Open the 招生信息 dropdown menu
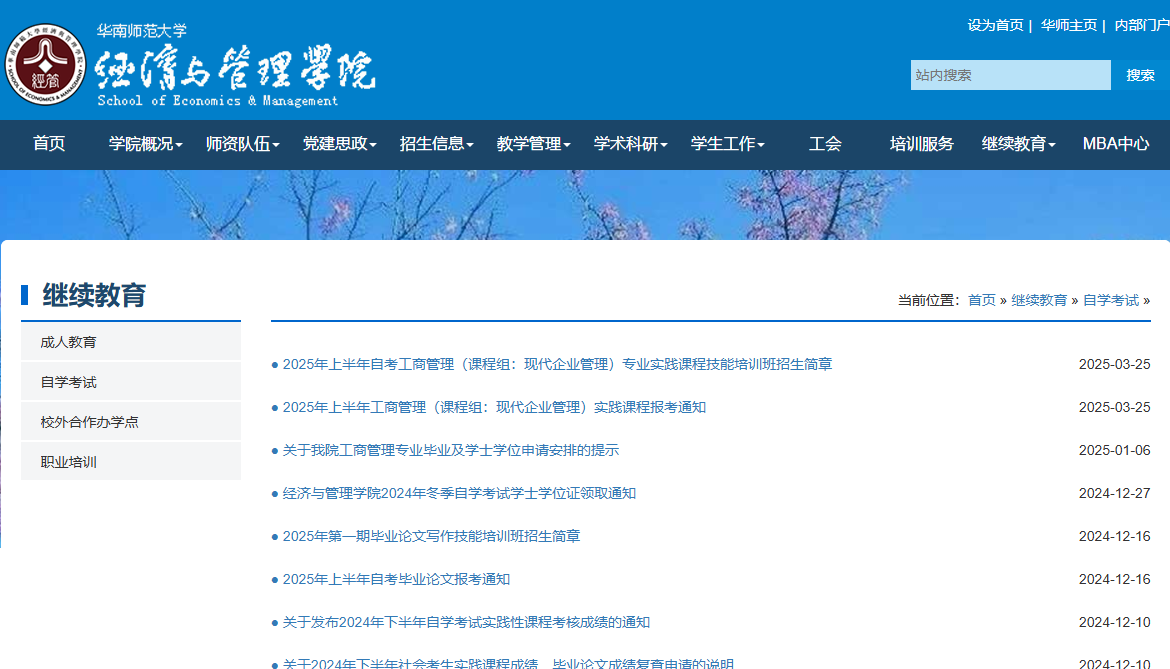1170x669 pixels. pyautogui.click(x=435, y=144)
